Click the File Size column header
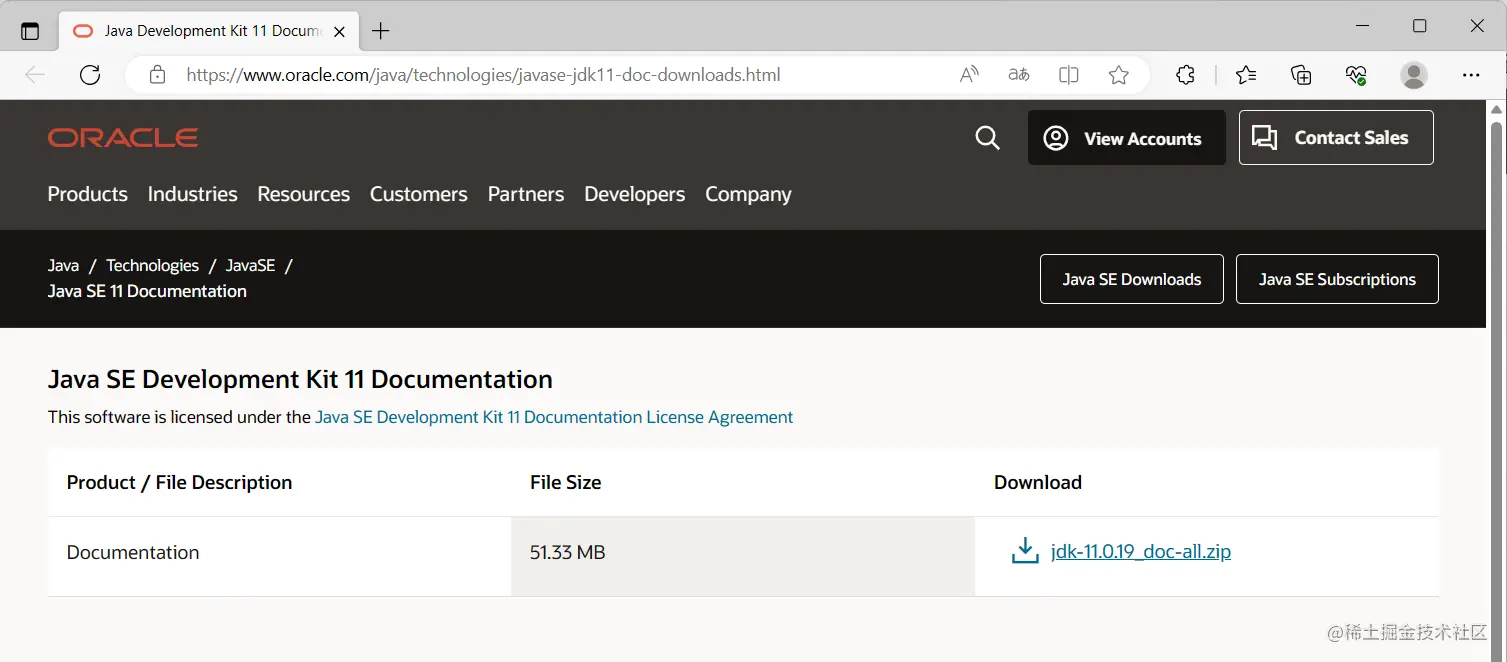Screen dimensions: 1507x662 566,482
